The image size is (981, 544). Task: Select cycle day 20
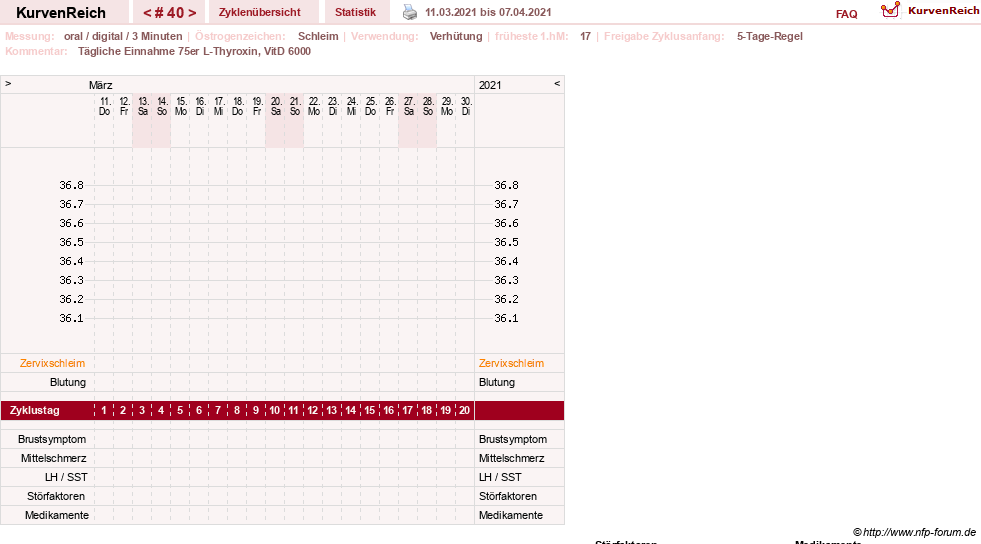click(x=464, y=410)
